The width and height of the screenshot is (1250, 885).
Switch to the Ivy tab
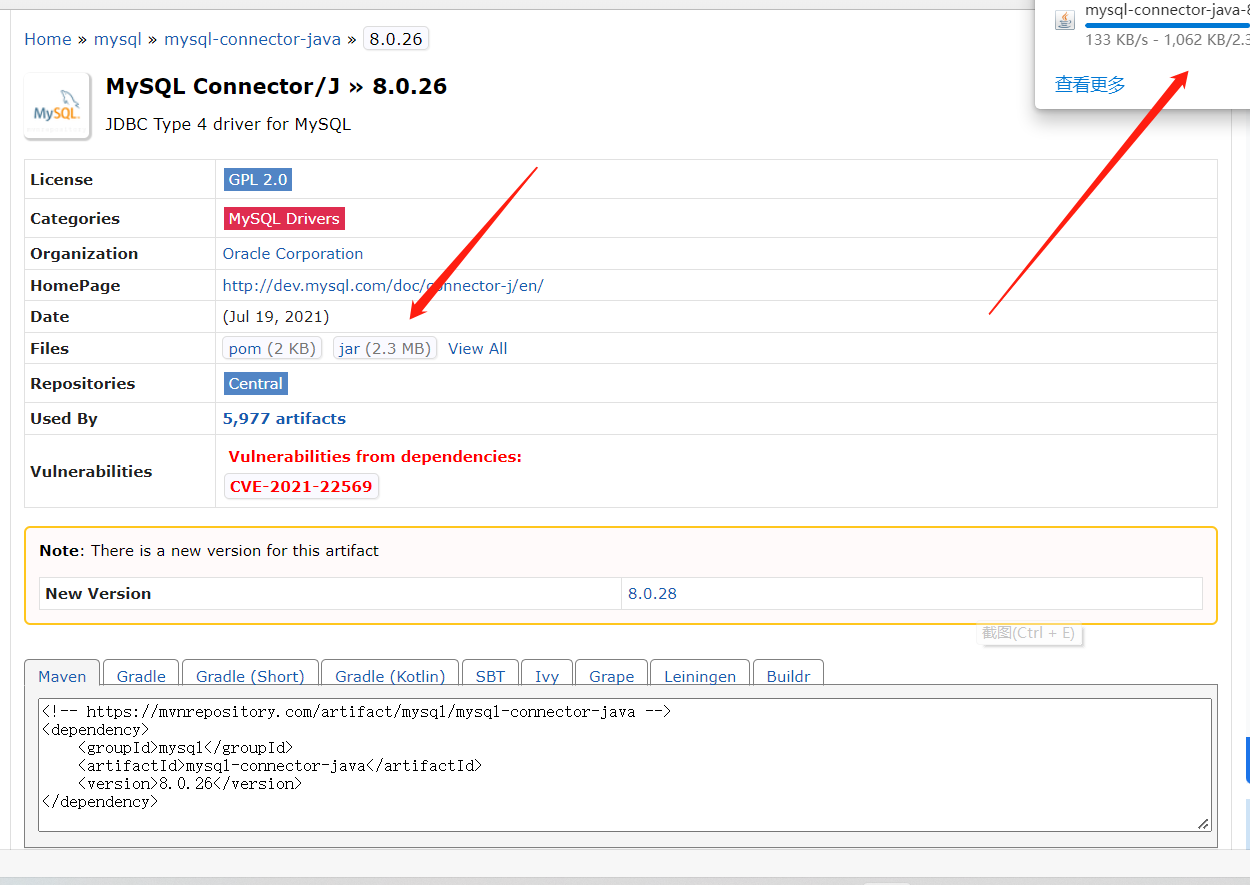(x=547, y=676)
